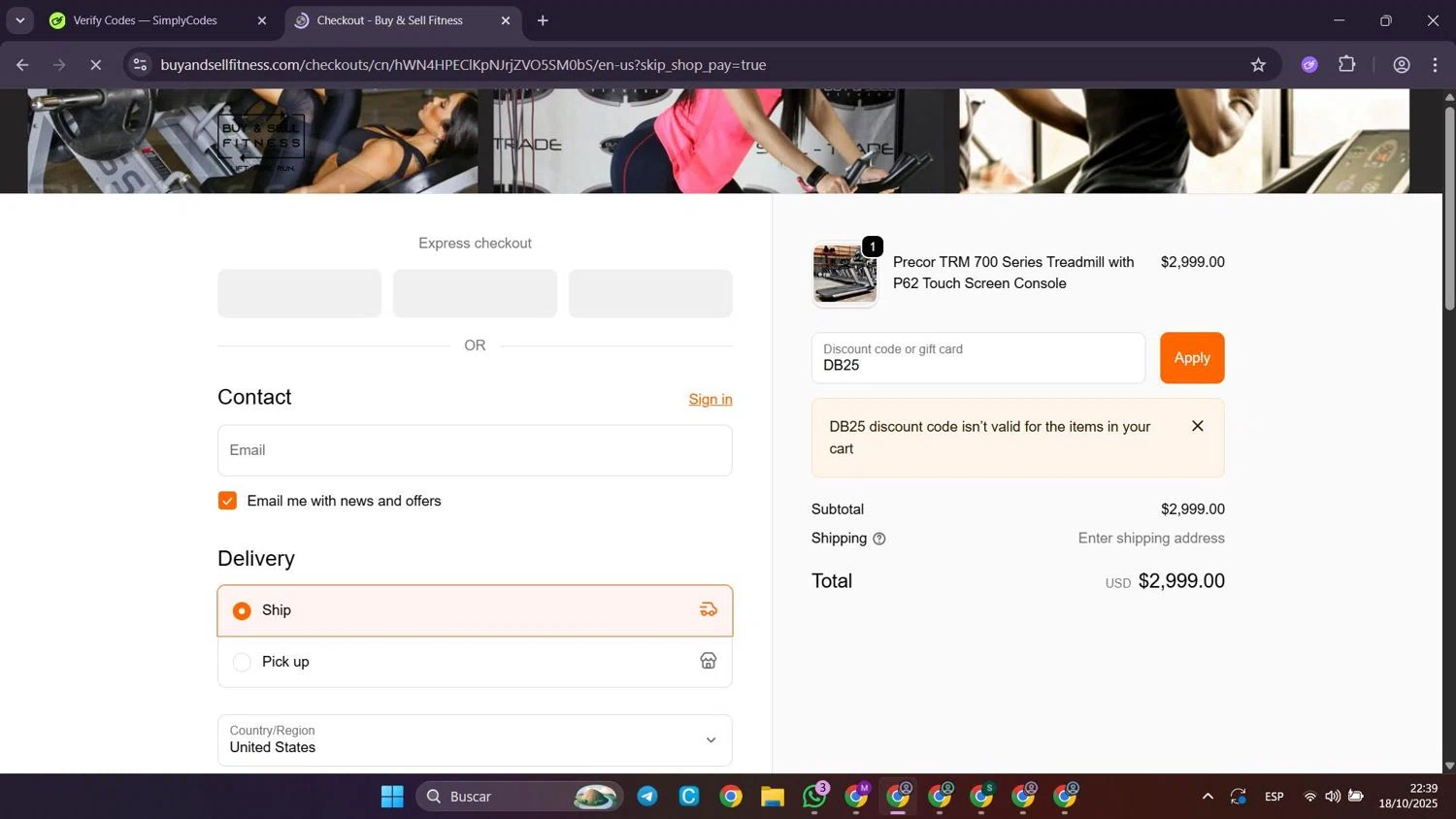Image resolution: width=1456 pixels, height=819 pixels.
Task: Click the Discount code or gift card field
Action: click(x=978, y=358)
